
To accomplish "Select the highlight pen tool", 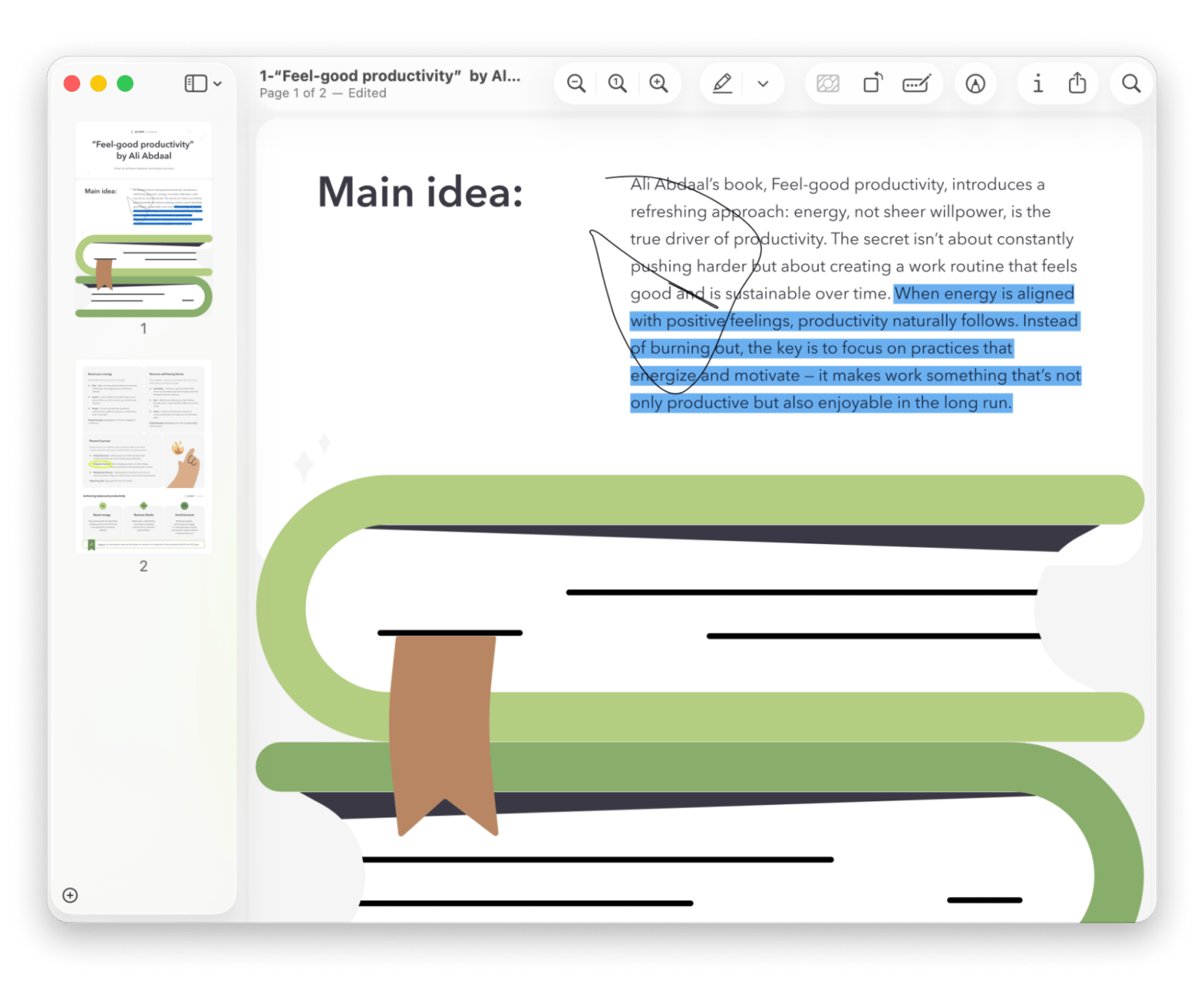I will click(722, 83).
